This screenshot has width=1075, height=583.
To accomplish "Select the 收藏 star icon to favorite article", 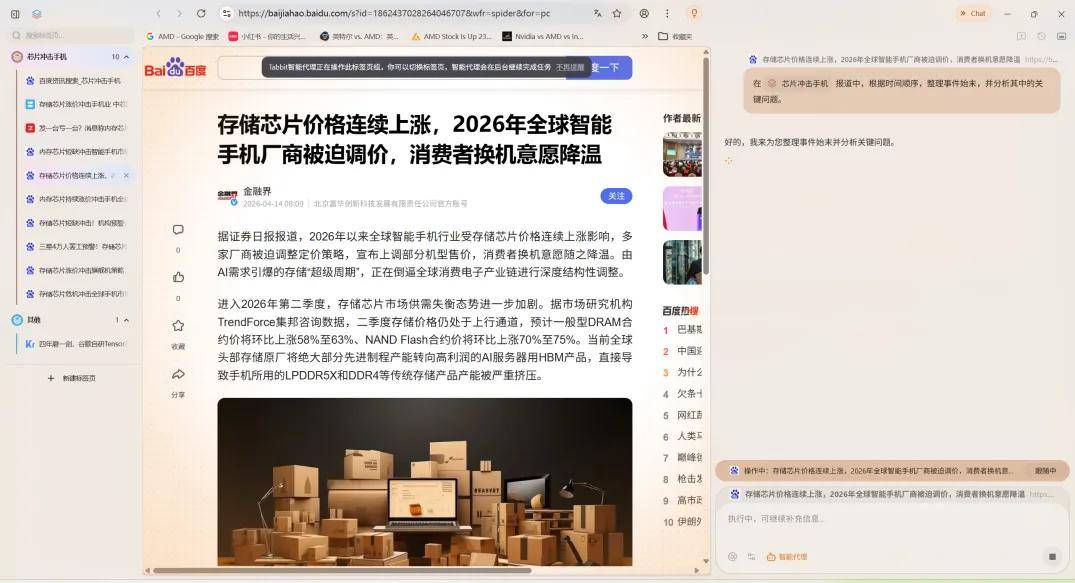I will point(178,324).
